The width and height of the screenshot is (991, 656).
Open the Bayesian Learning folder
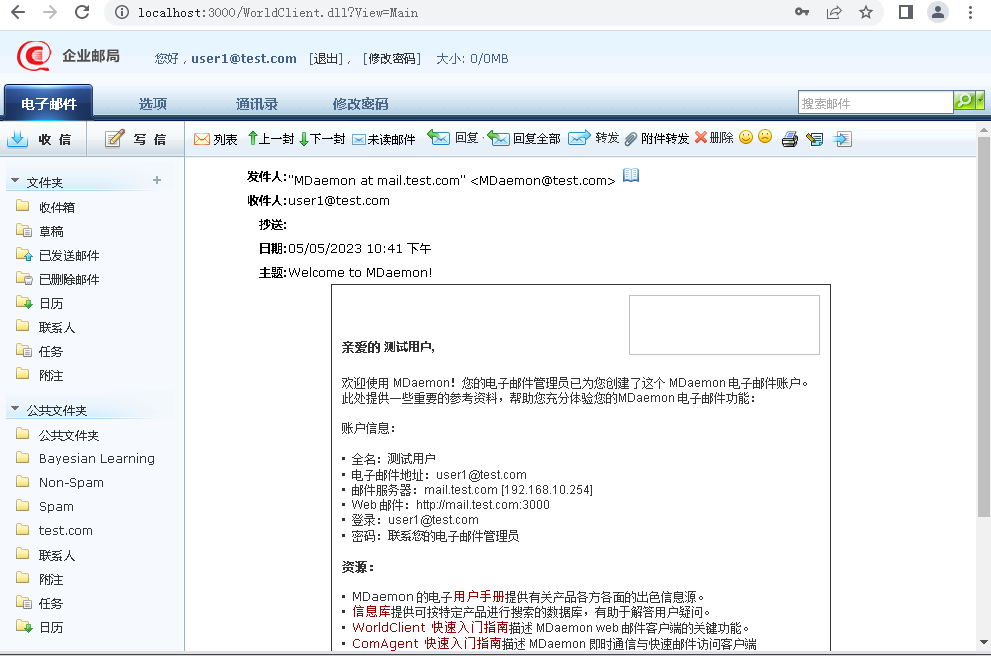point(96,459)
